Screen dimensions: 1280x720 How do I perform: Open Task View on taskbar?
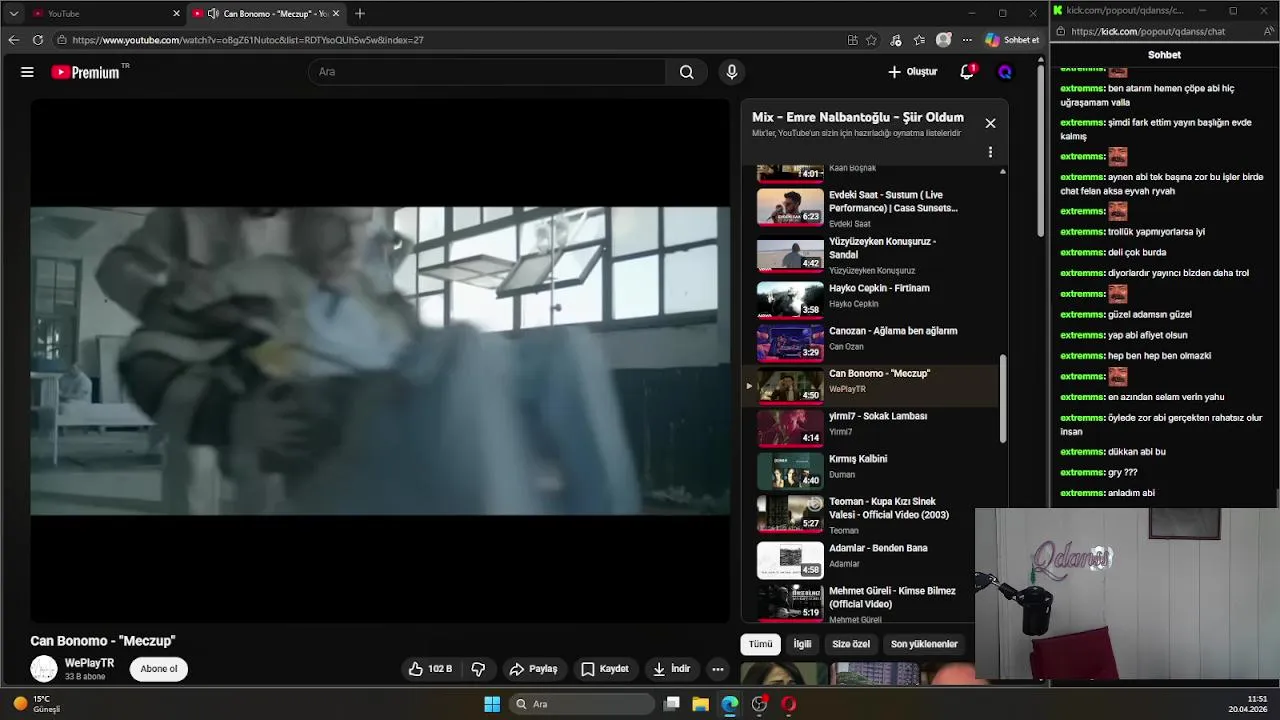672,704
